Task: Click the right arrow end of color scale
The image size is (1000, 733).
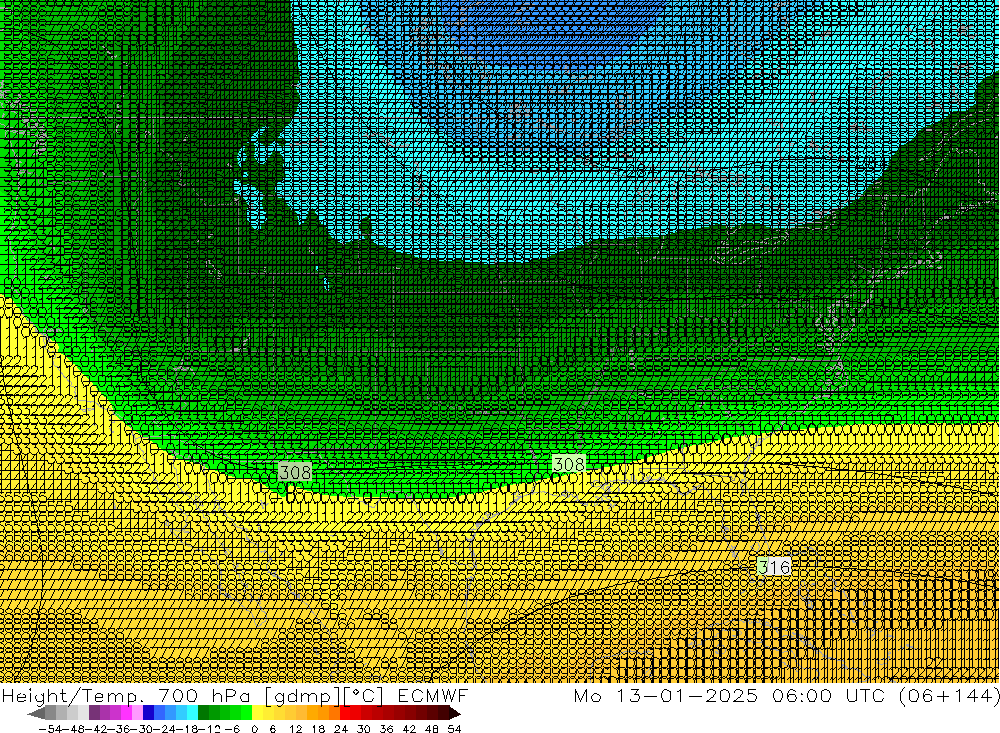Action: [454, 713]
